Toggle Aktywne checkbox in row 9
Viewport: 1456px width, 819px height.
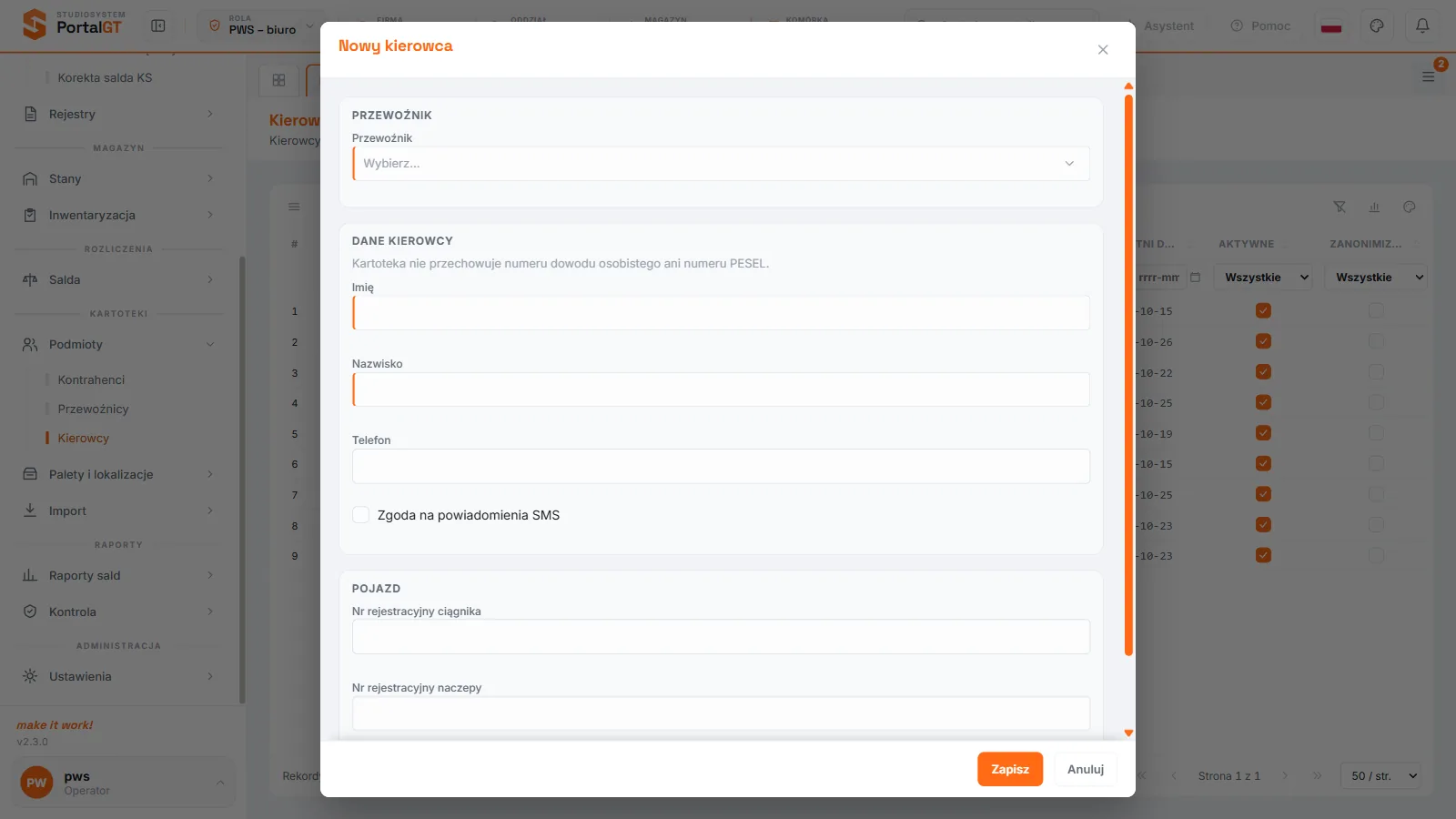[1263, 555]
